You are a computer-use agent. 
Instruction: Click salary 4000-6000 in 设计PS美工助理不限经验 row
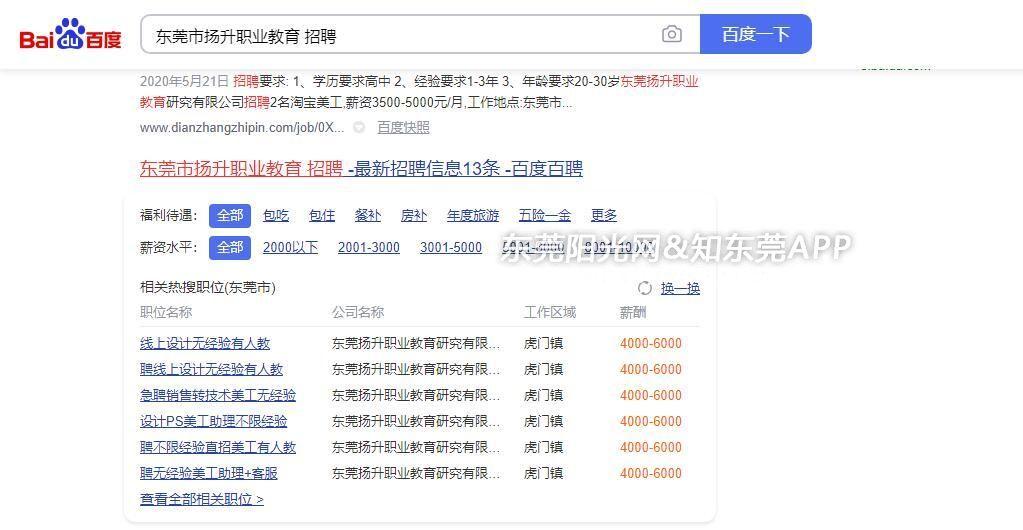point(650,422)
